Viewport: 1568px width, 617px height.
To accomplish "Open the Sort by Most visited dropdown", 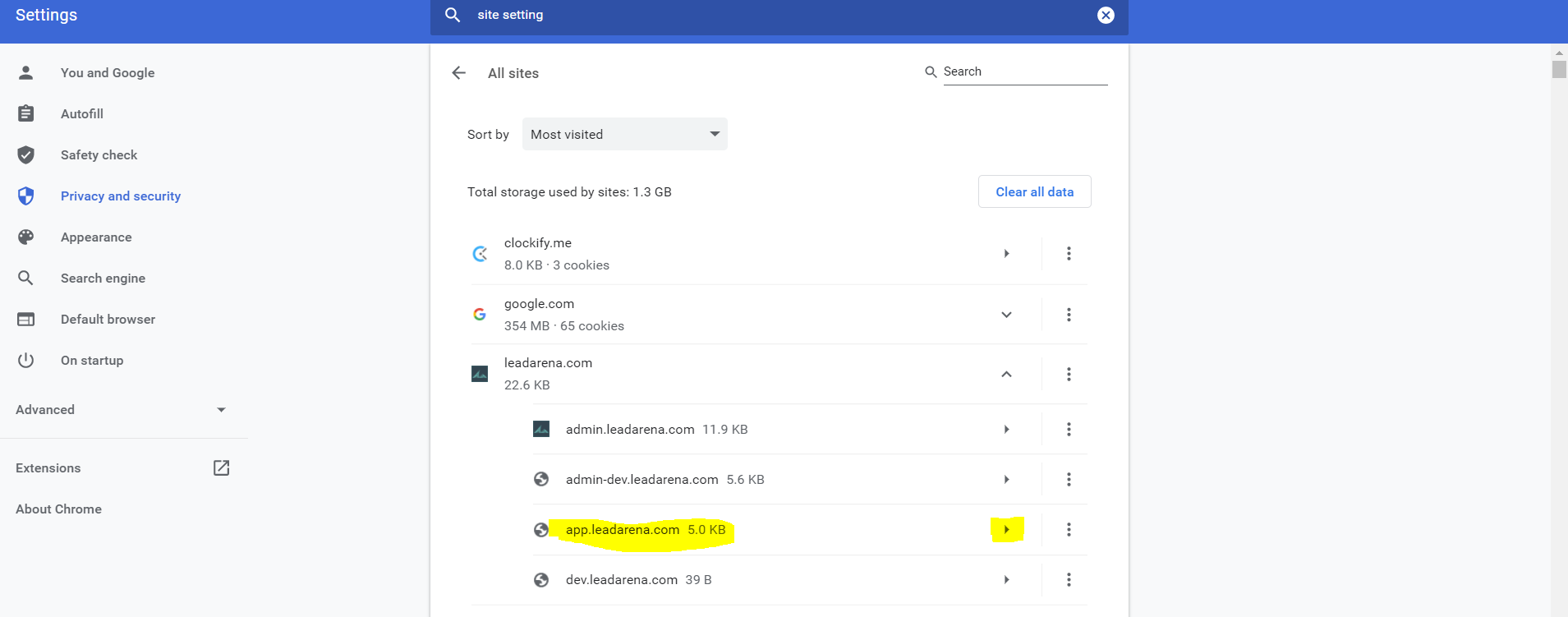I will click(x=624, y=134).
